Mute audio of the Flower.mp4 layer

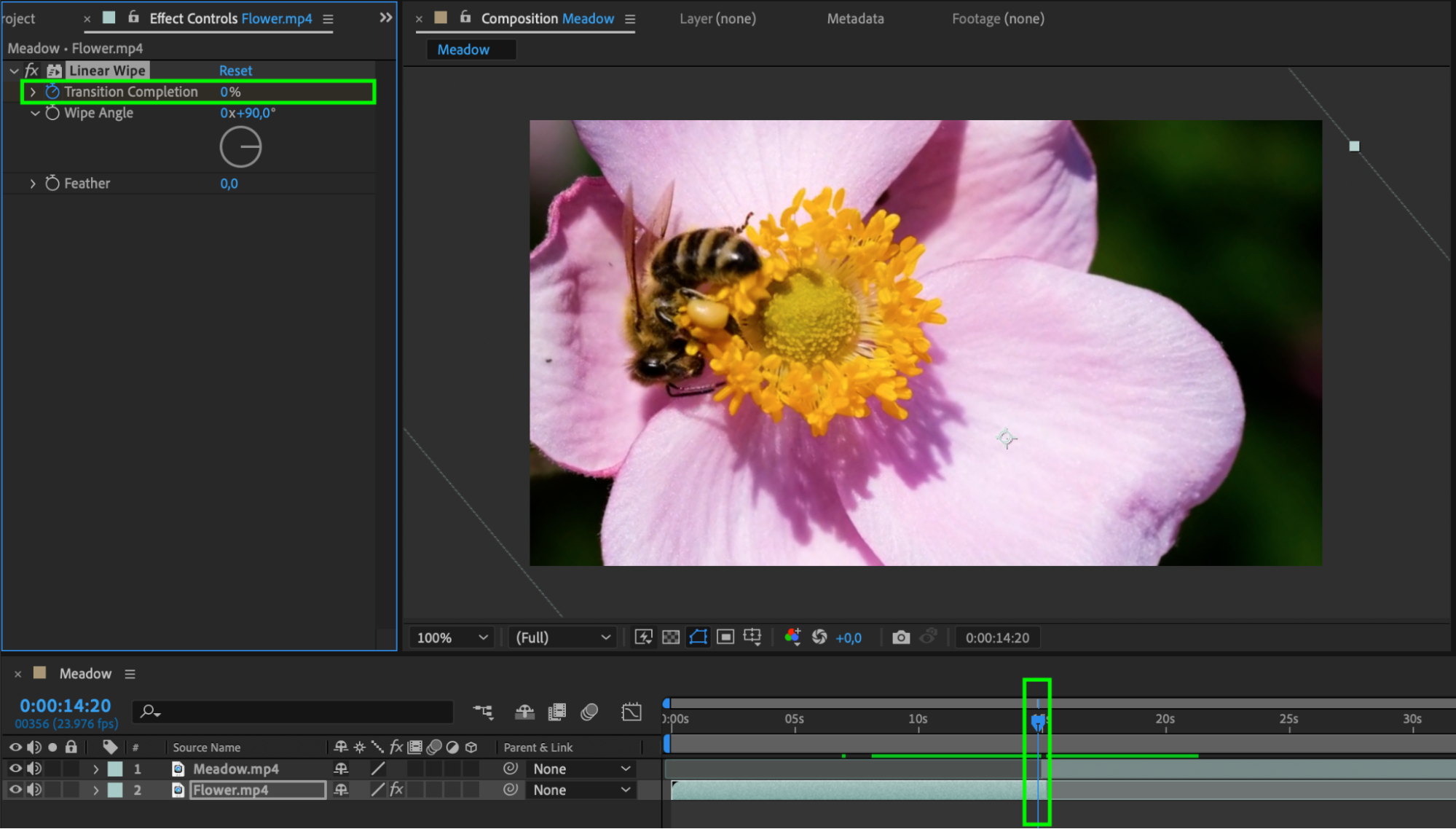(34, 790)
